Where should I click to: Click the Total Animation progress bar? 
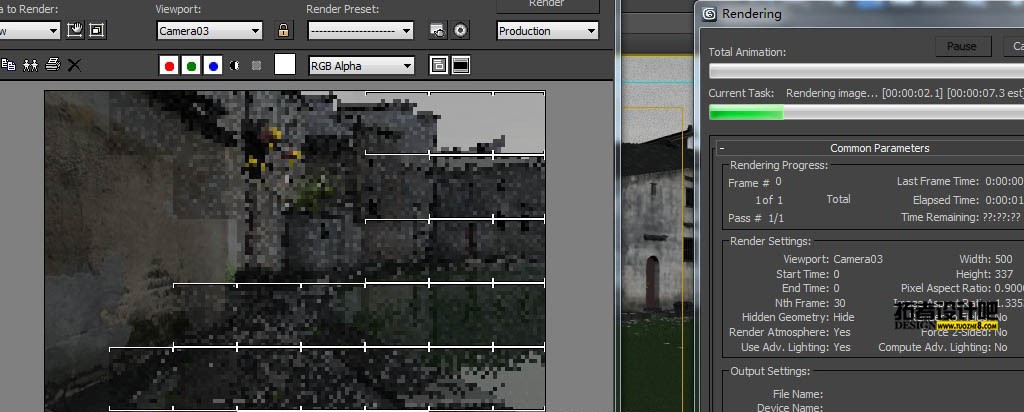pos(866,71)
